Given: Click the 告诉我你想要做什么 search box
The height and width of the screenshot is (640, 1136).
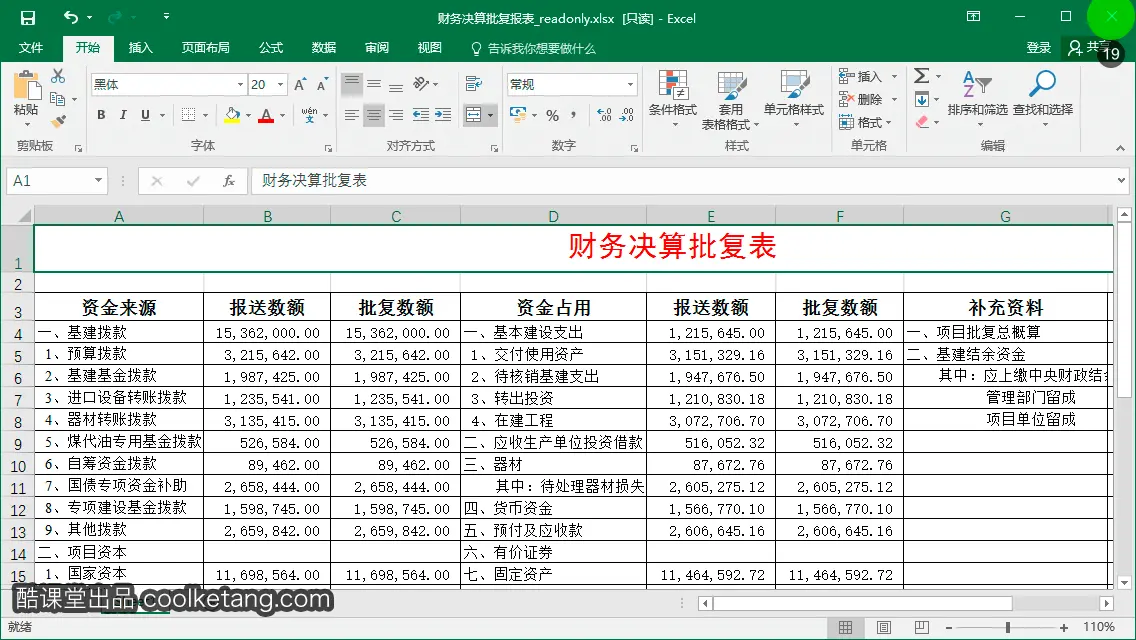Looking at the screenshot, I should (x=534, y=49).
